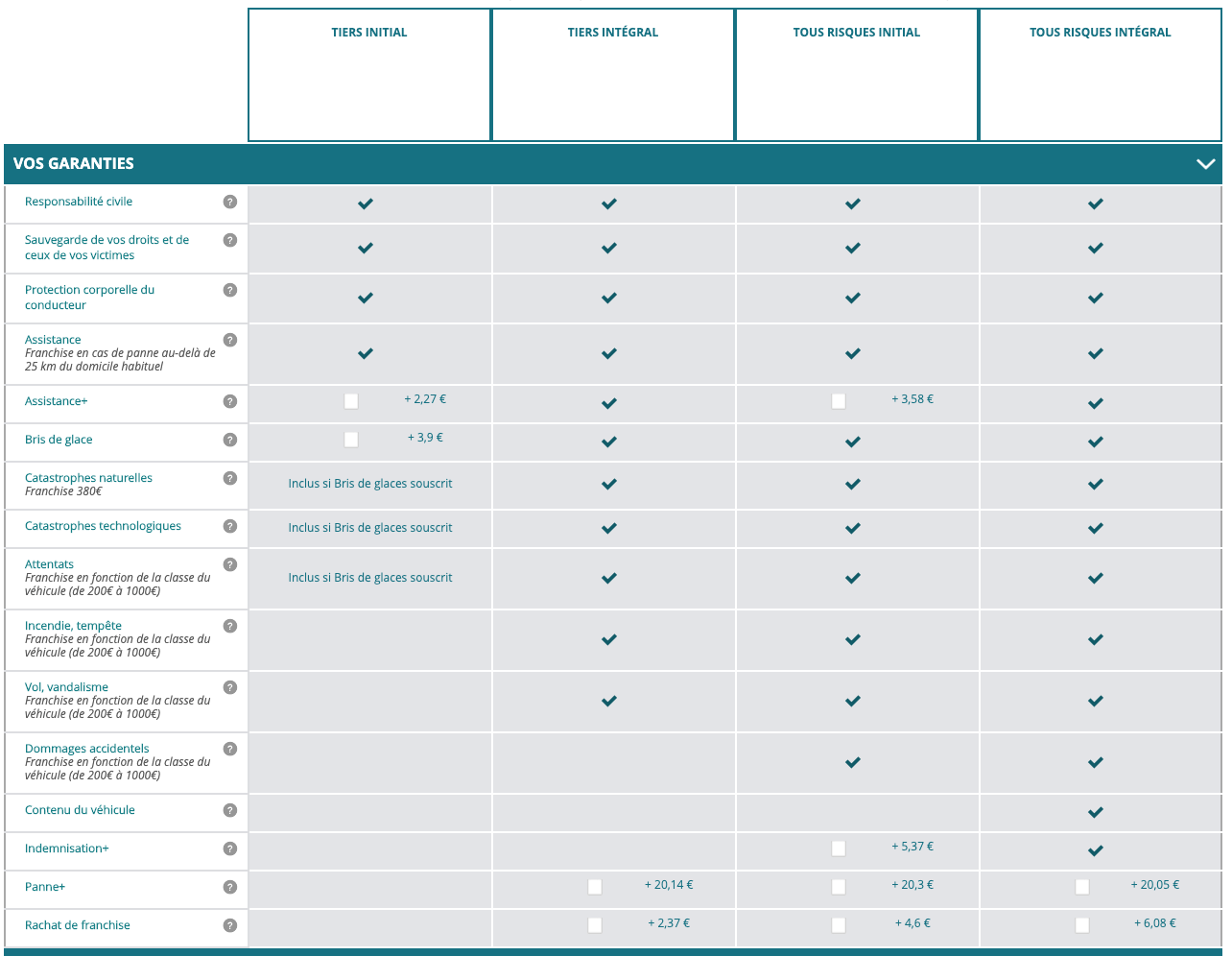The height and width of the screenshot is (956, 1232).
Task: Click the Rachat de franchise label
Action: [x=78, y=925]
